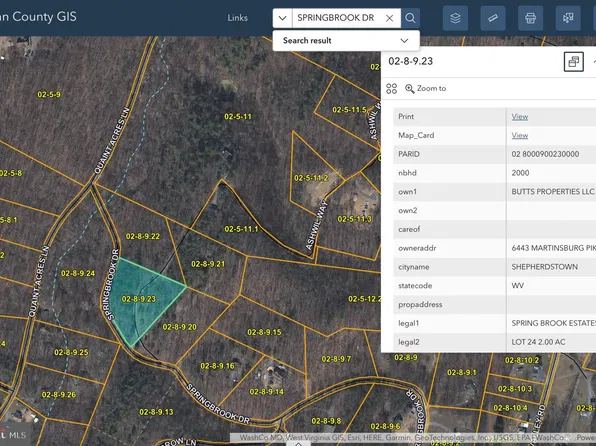Click the LOT 24 2.00 AC value

[538, 342]
